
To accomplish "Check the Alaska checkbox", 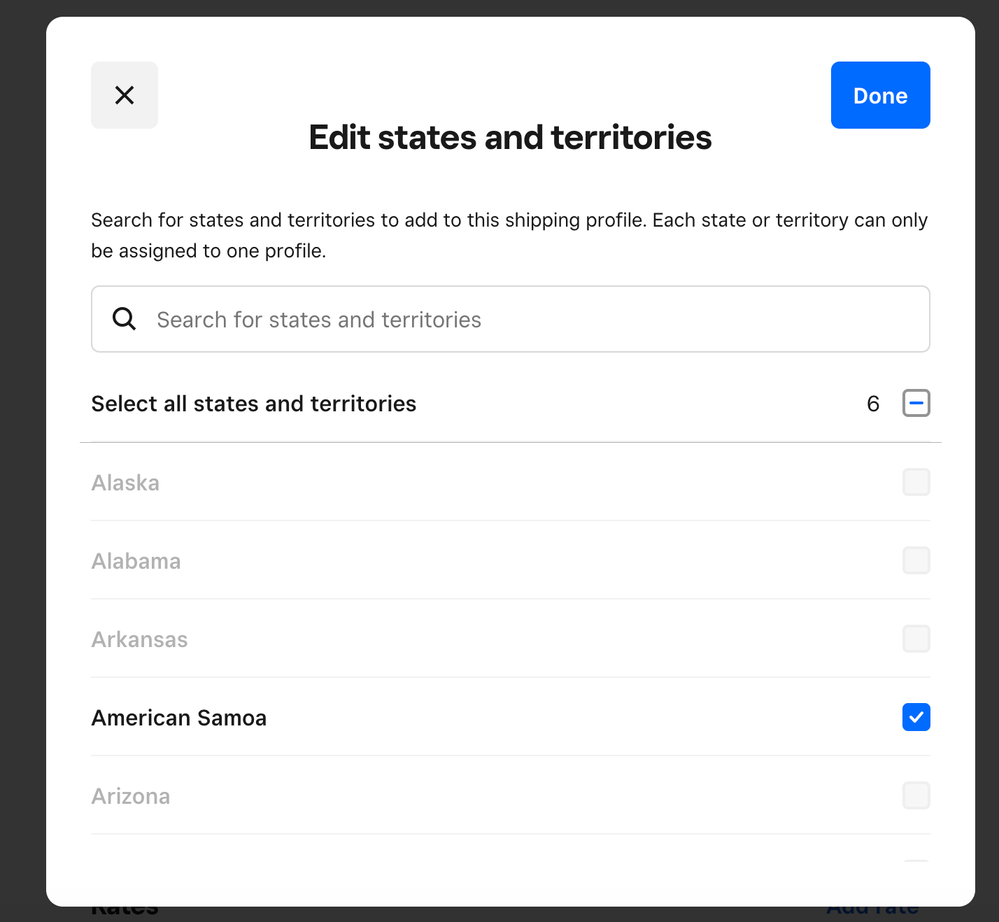I will click(916, 482).
